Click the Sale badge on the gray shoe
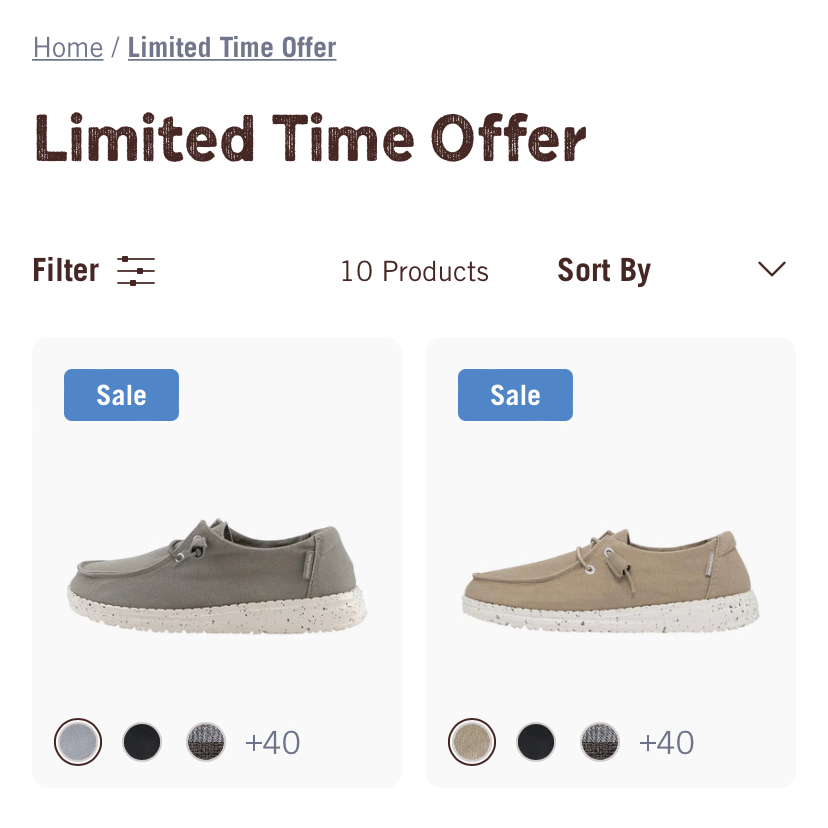This screenshot has width=828, height=828. click(x=121, y=394)
